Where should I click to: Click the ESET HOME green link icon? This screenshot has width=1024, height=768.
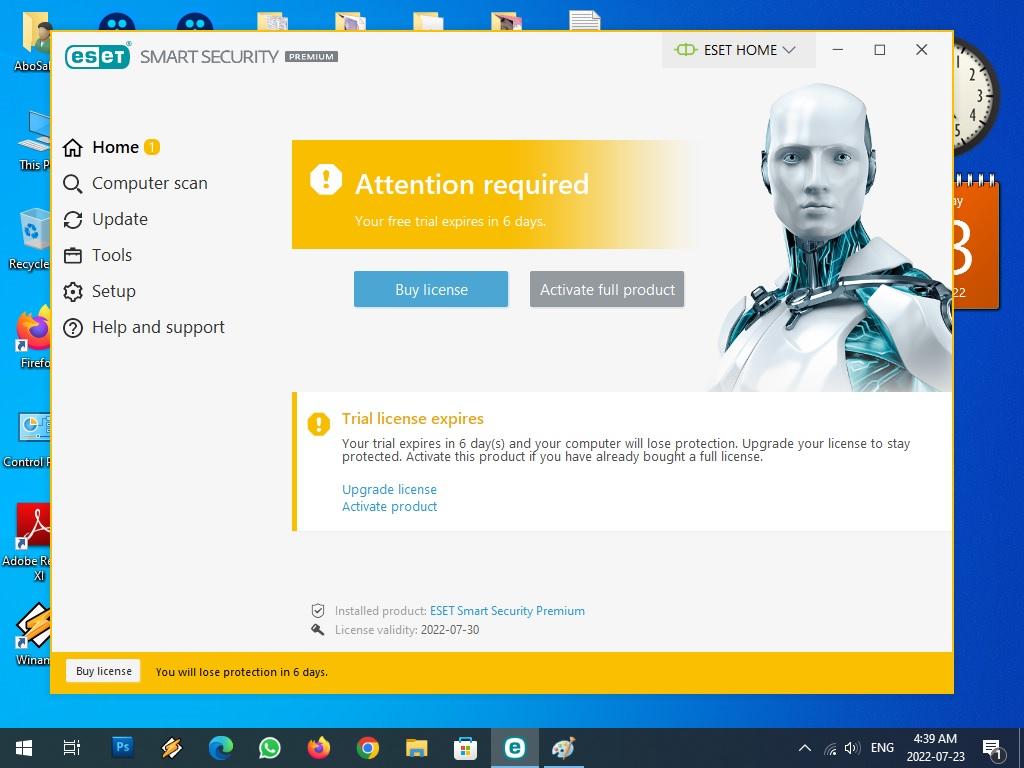coord(686,50)
